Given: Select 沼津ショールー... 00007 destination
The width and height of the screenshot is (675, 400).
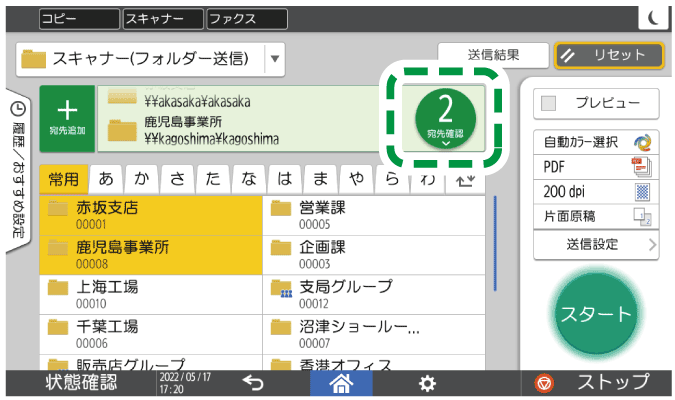Looking at the screenshot, I should [x=374, y=334].
